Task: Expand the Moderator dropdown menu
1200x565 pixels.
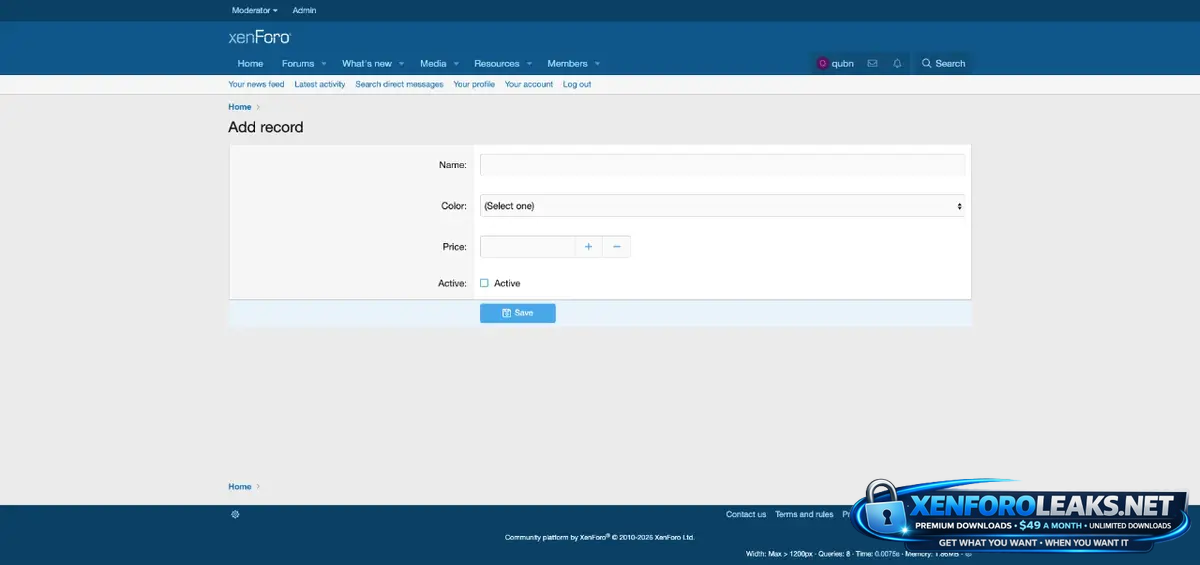Action: click(x=254, y=10)
